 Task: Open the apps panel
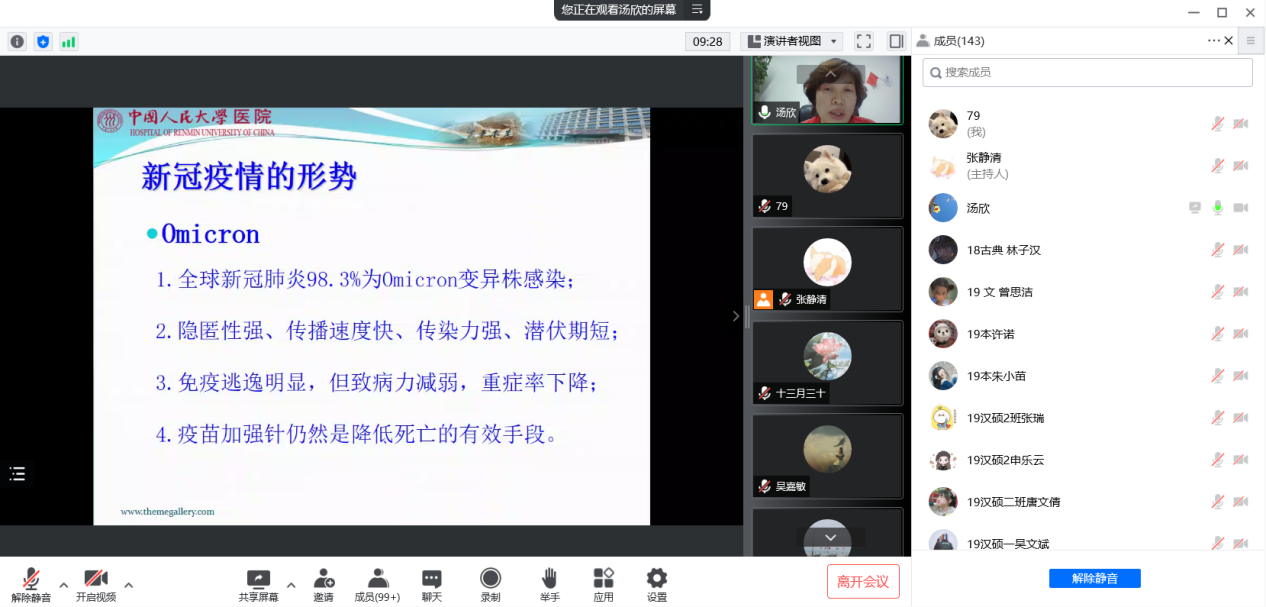click(x=603, y=584)
